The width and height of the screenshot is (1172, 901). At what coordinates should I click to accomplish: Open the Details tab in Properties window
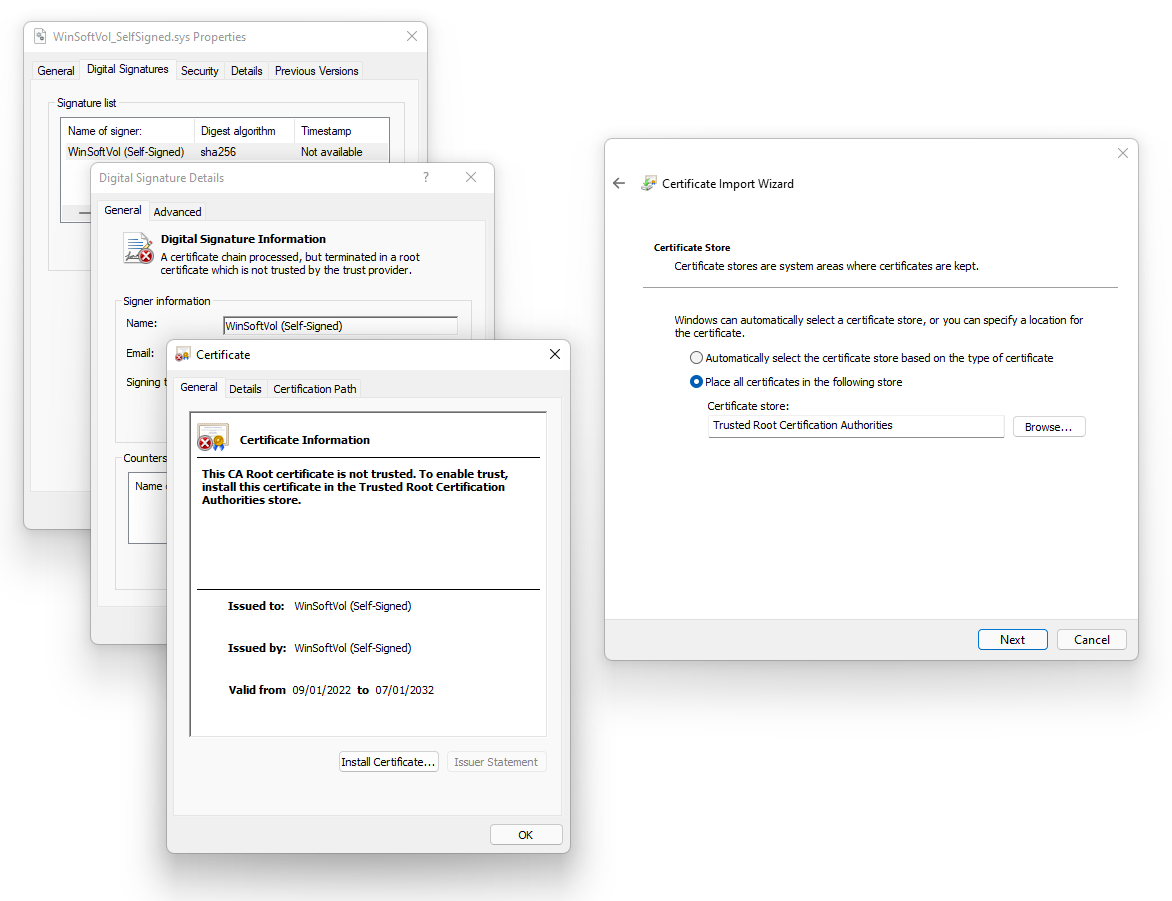(247, 70)
